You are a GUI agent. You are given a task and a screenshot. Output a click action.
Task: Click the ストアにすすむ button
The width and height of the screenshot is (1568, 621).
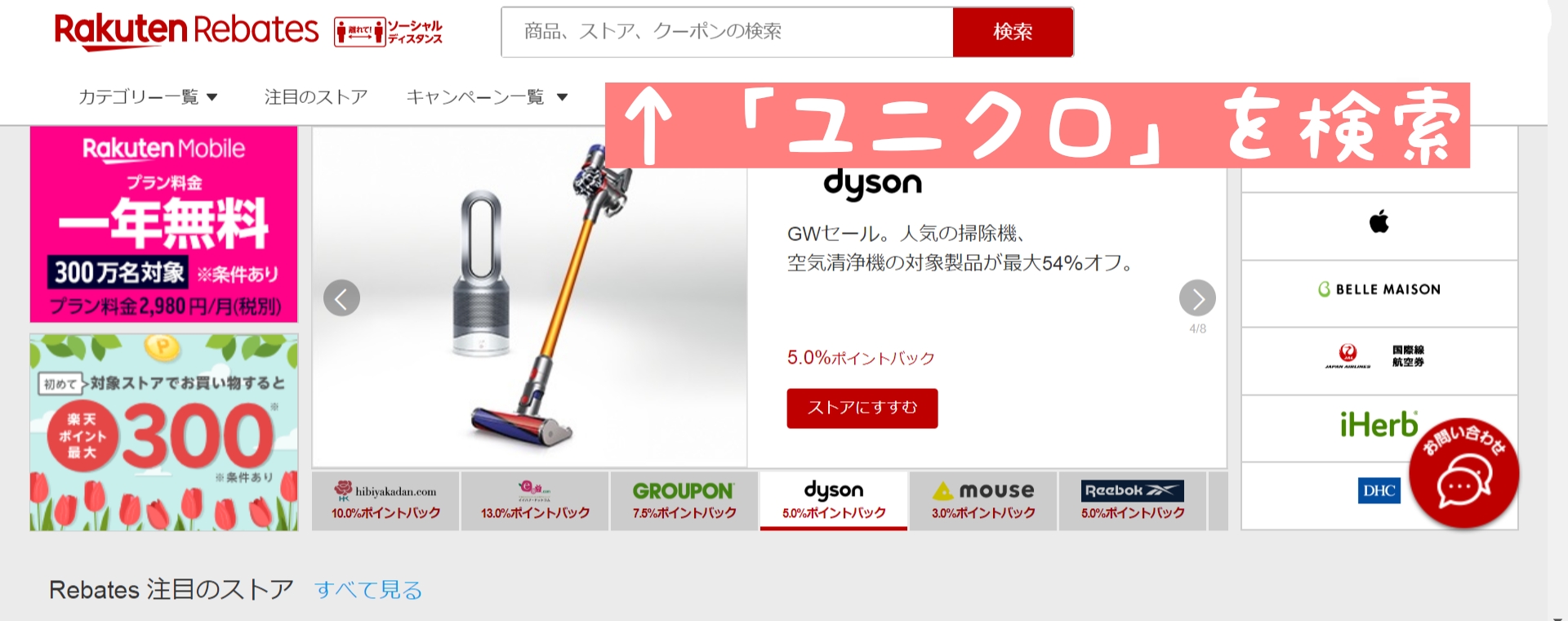(x=862, y=408)
